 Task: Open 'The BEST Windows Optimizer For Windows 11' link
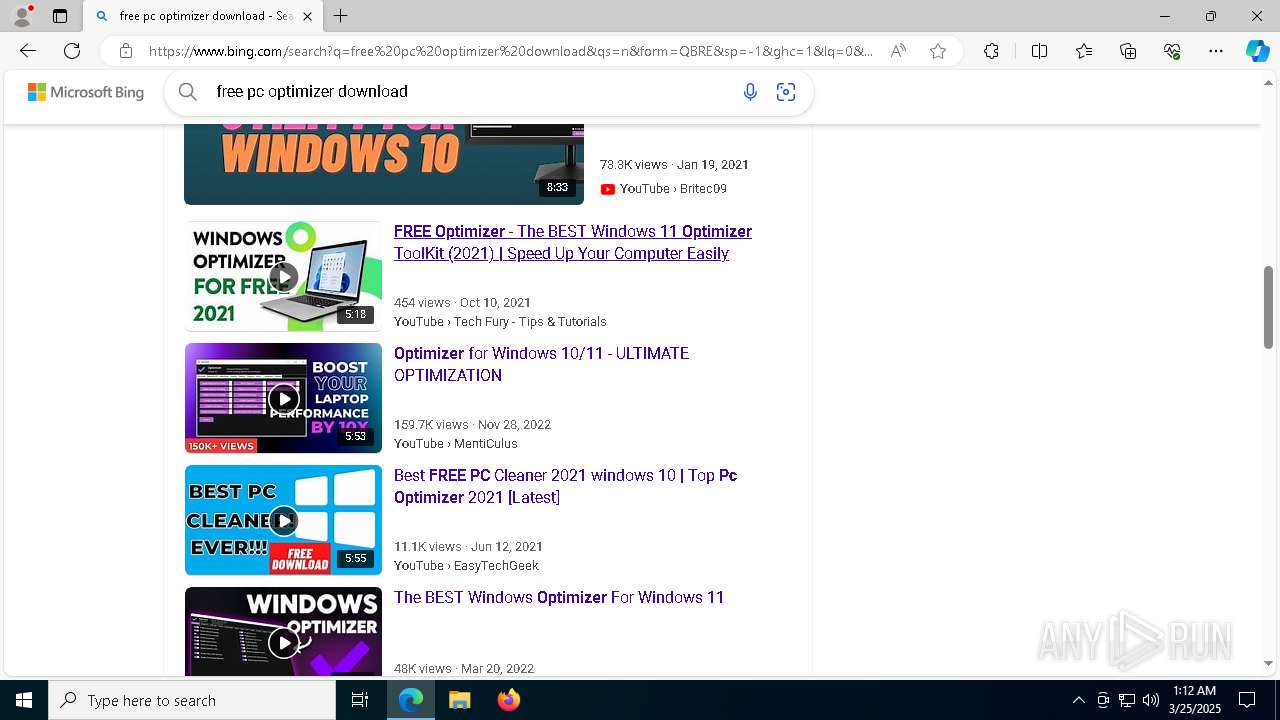click(559, 597)
